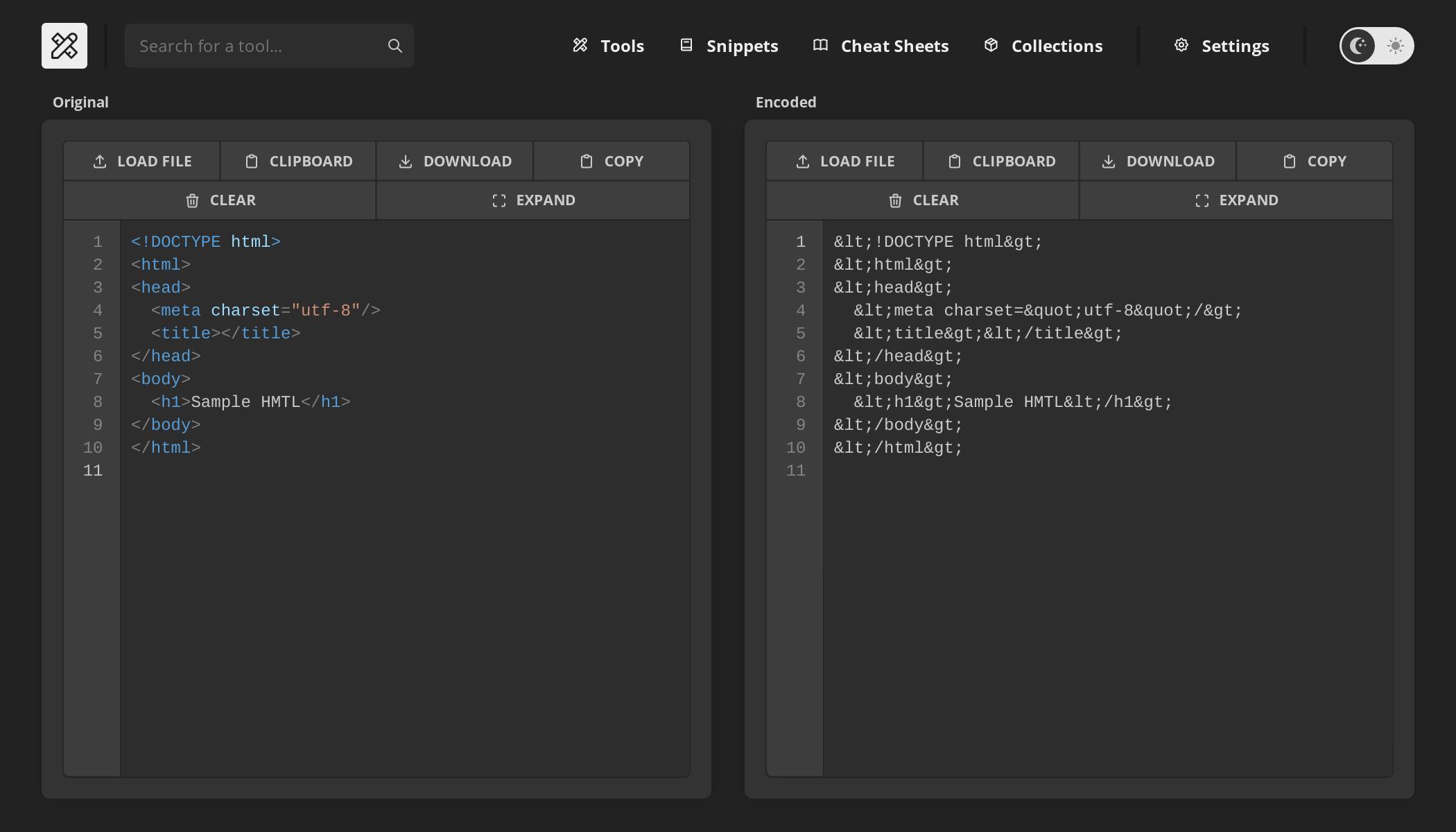Click the trash icon next to Original Clear
1456x832 pixels.
click(x=192, y=200)
